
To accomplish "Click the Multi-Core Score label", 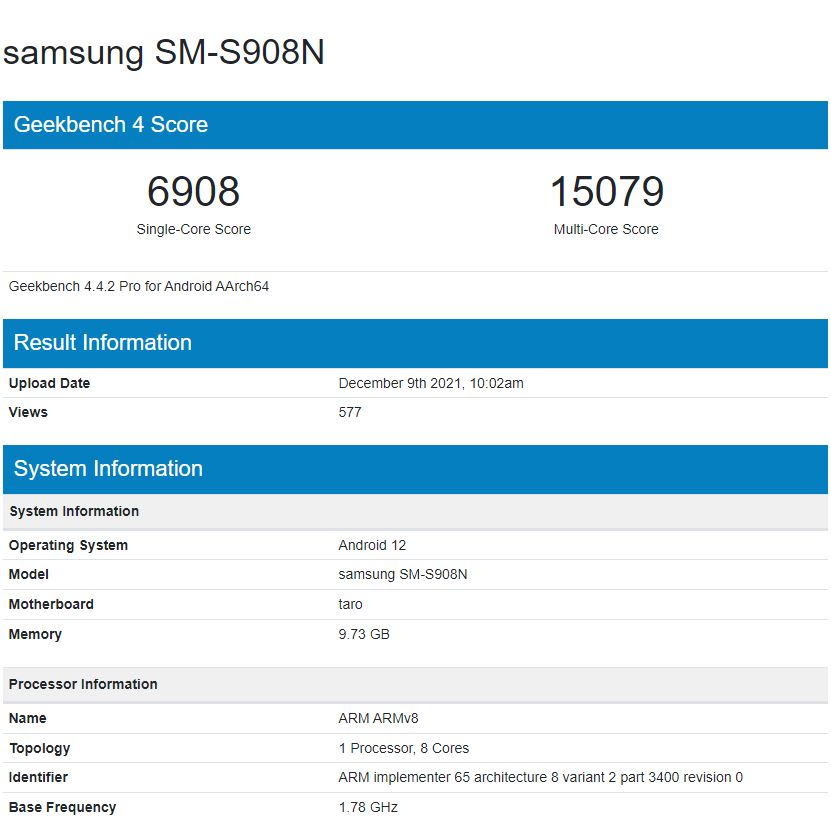I will [x=606, y=229].
